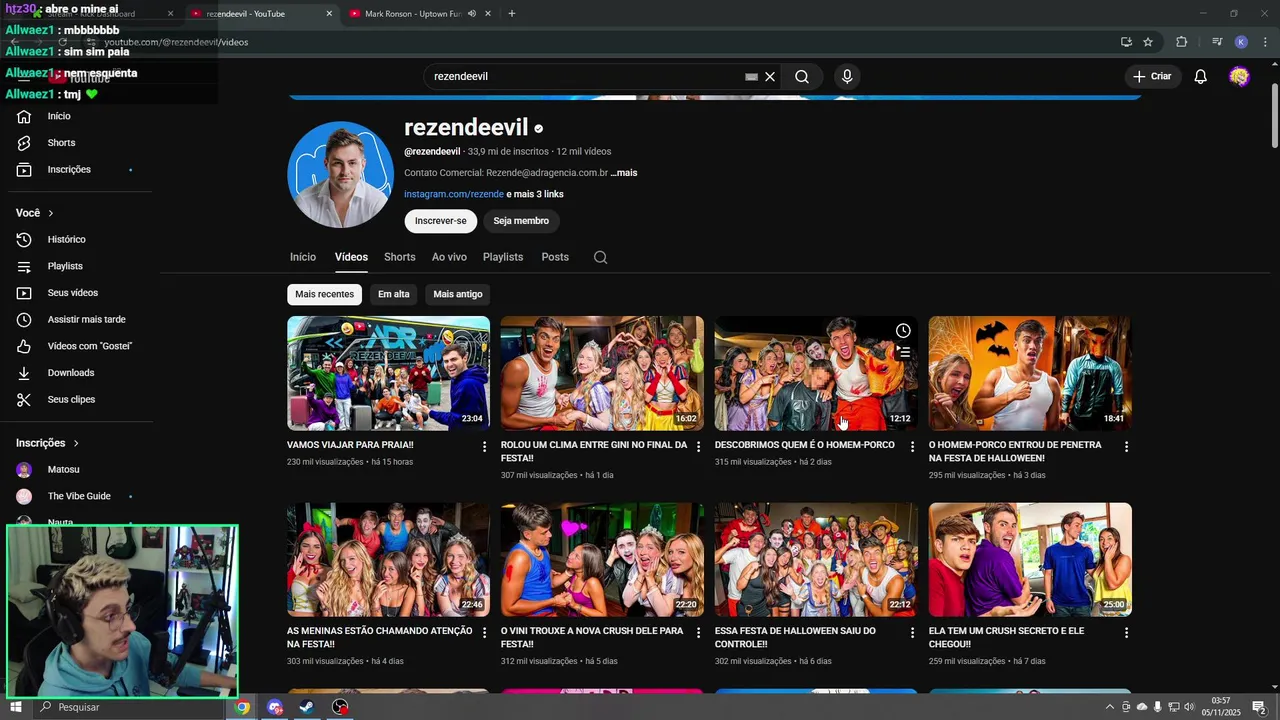The image size is (1280, 720).
Task: Open The Vibe Guide subscription
Action: (80, 496)
